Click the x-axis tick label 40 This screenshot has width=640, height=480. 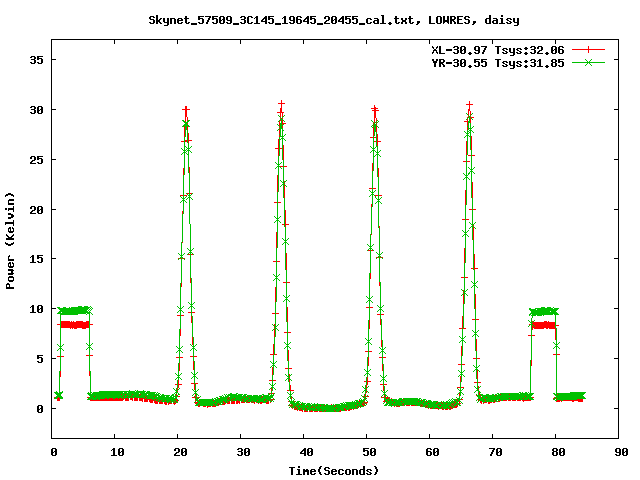[306, 452]
